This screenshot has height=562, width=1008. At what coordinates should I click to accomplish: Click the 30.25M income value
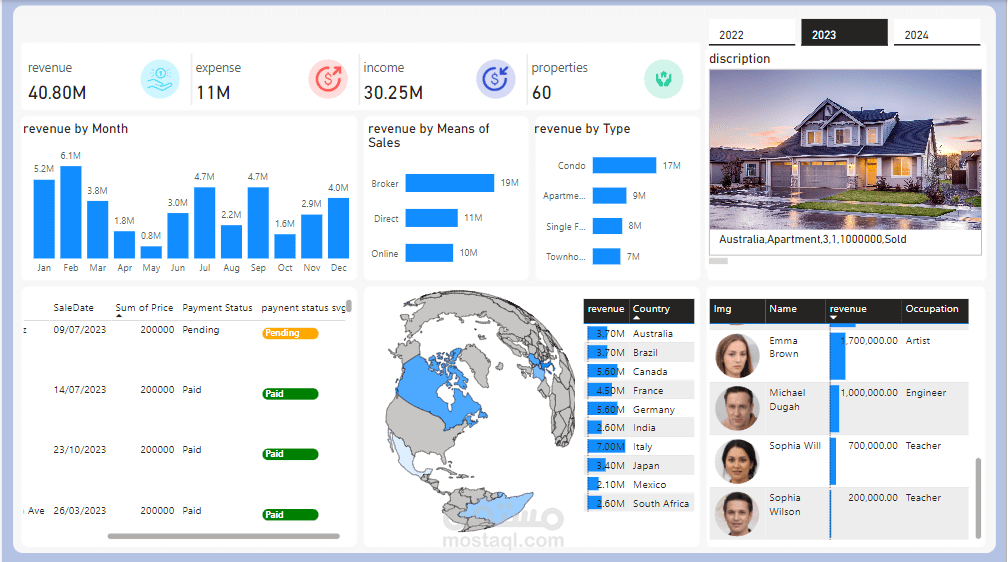click(393, 93)
